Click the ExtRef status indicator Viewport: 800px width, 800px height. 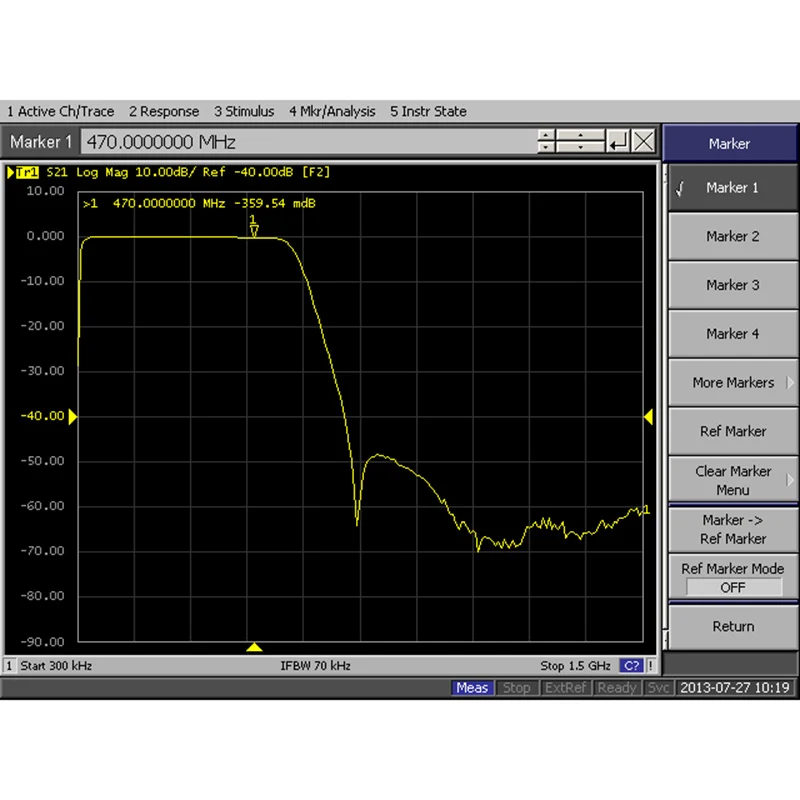pos(565,688)
